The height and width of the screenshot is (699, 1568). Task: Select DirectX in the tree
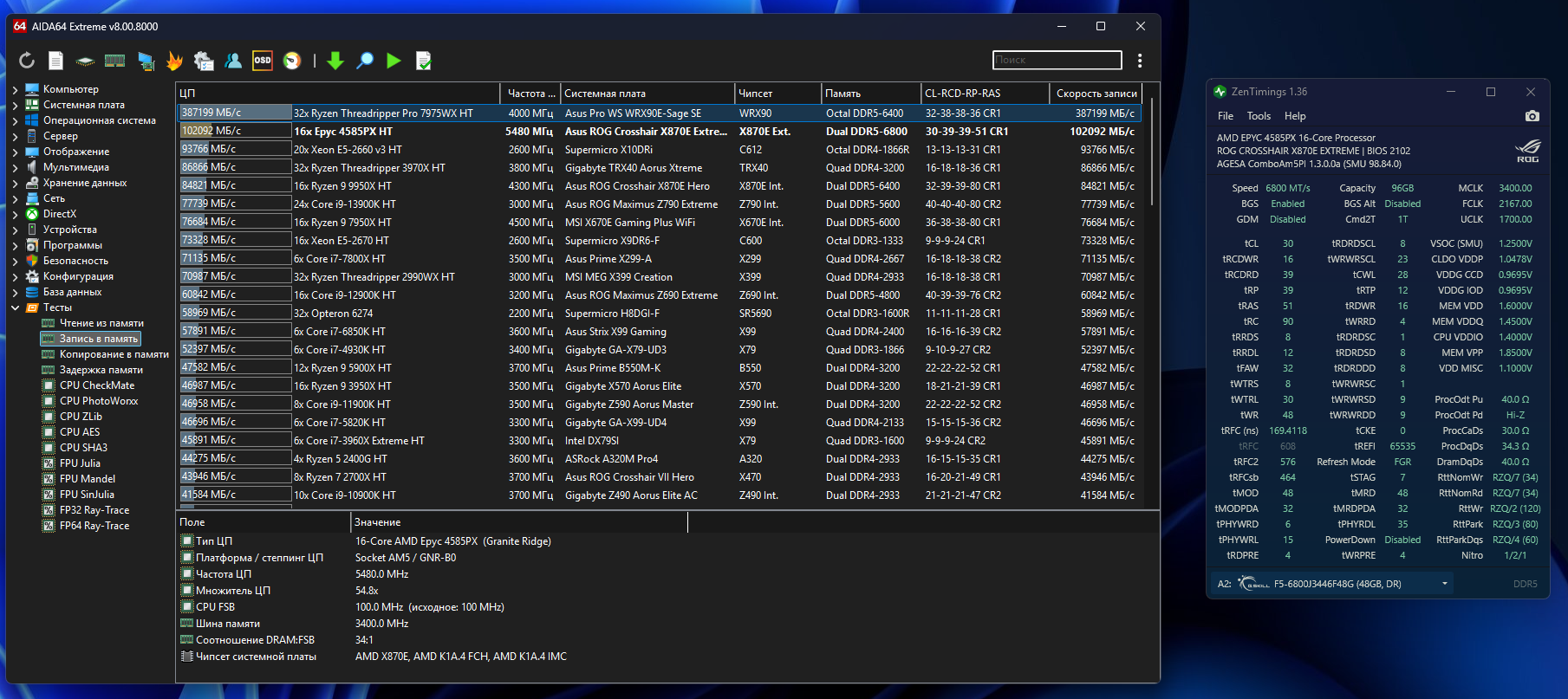[x=60, y=214]
